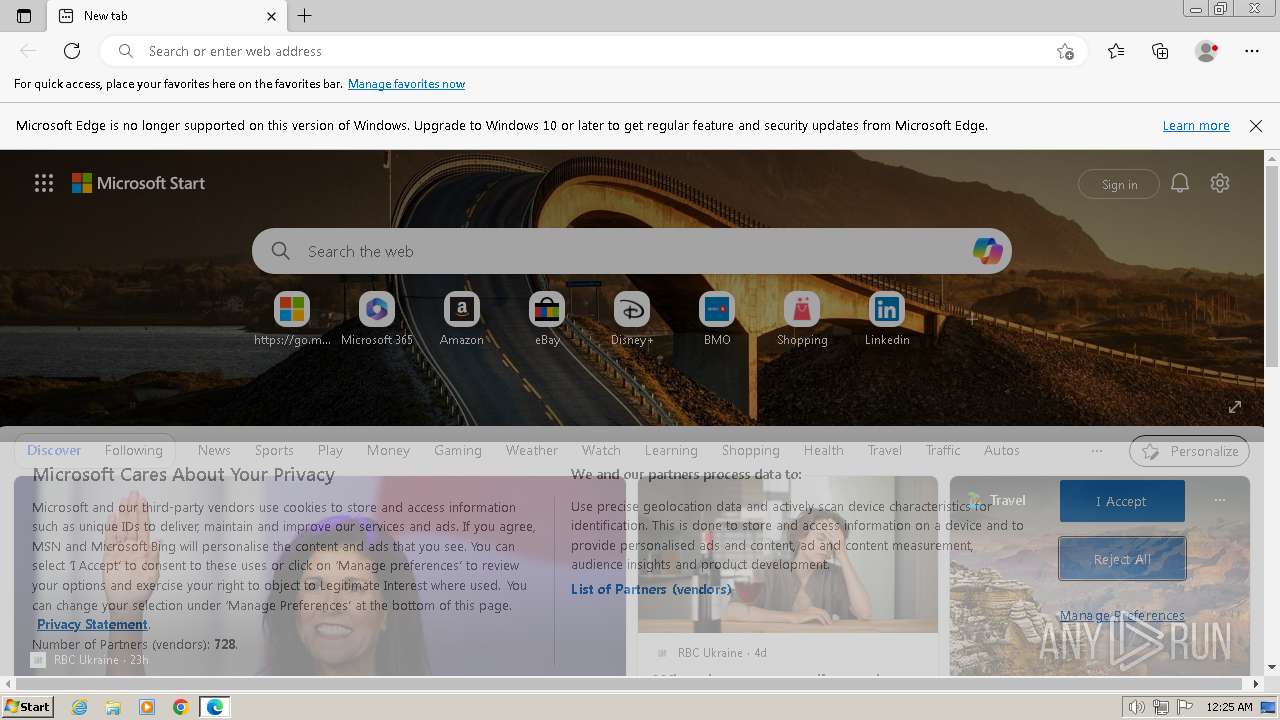Open the Amazon quick link
The height and width of the screenshot is (720, 1280).
coord(462,320)
